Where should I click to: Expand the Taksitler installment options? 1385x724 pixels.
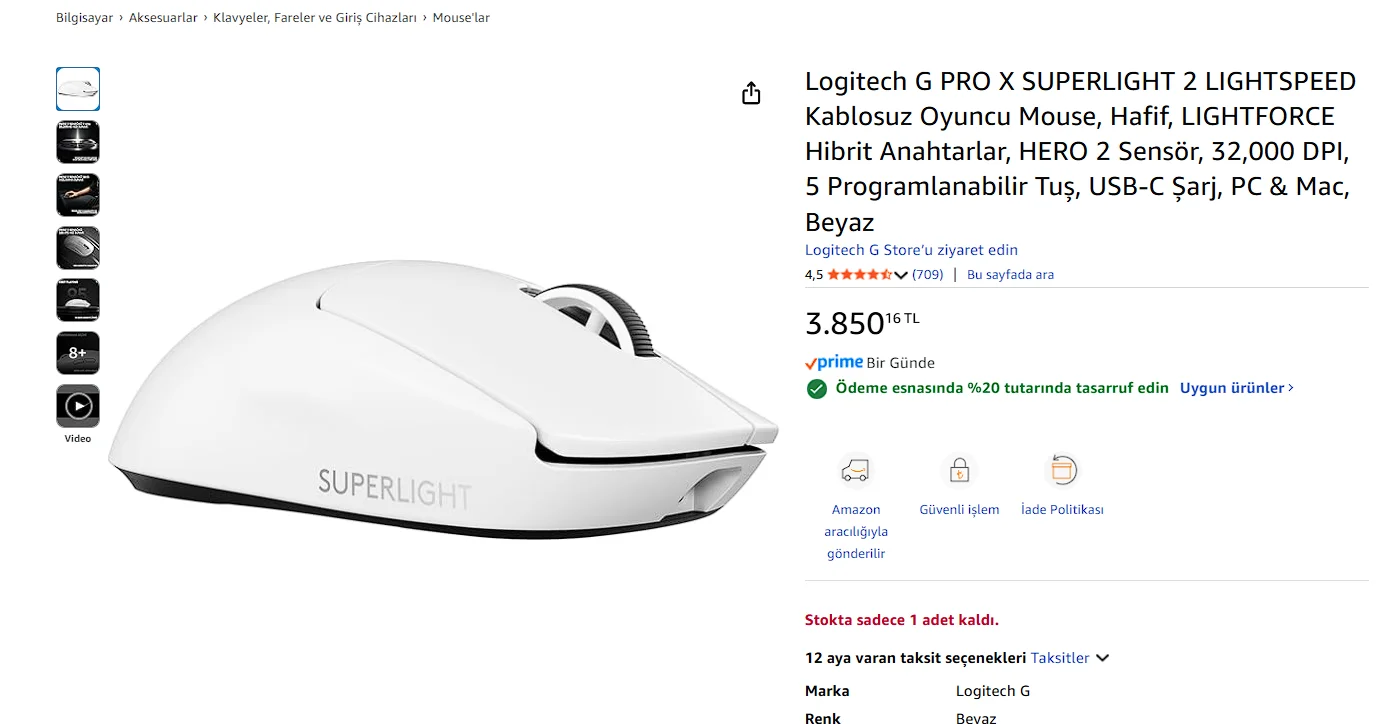1070,658
